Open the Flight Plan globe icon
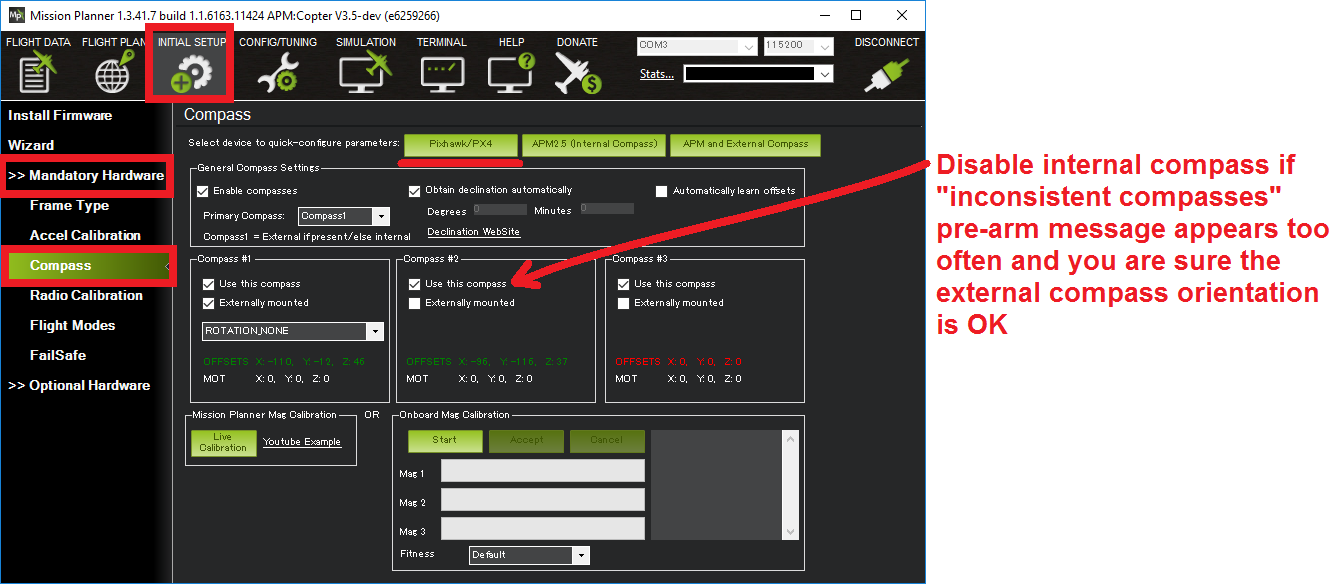This screenshot has width=1339, height=584. tap(113, 72)
